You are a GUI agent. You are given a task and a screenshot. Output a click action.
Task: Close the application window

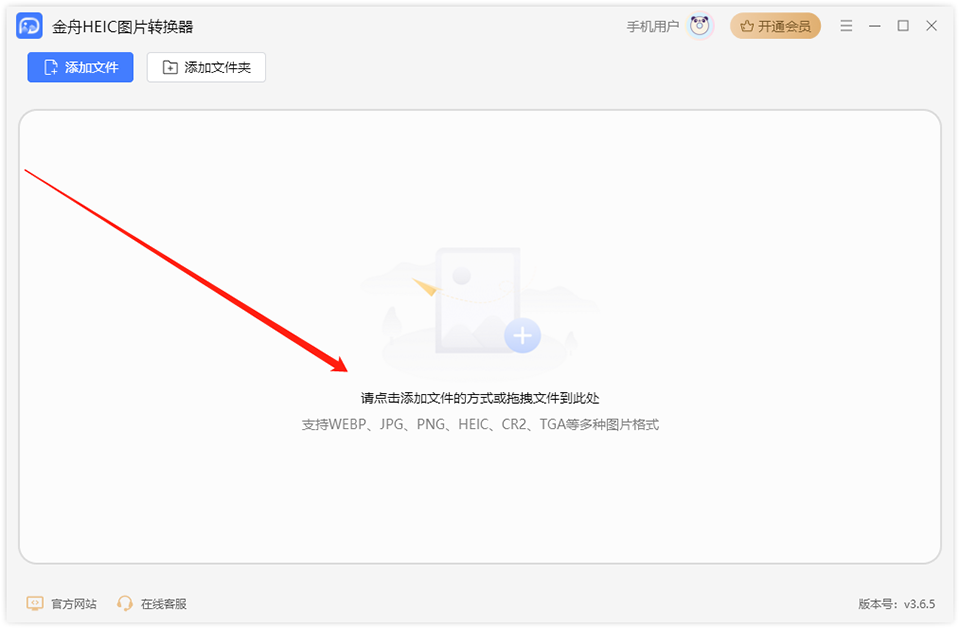pyautogui.click(x=931, y=26)
